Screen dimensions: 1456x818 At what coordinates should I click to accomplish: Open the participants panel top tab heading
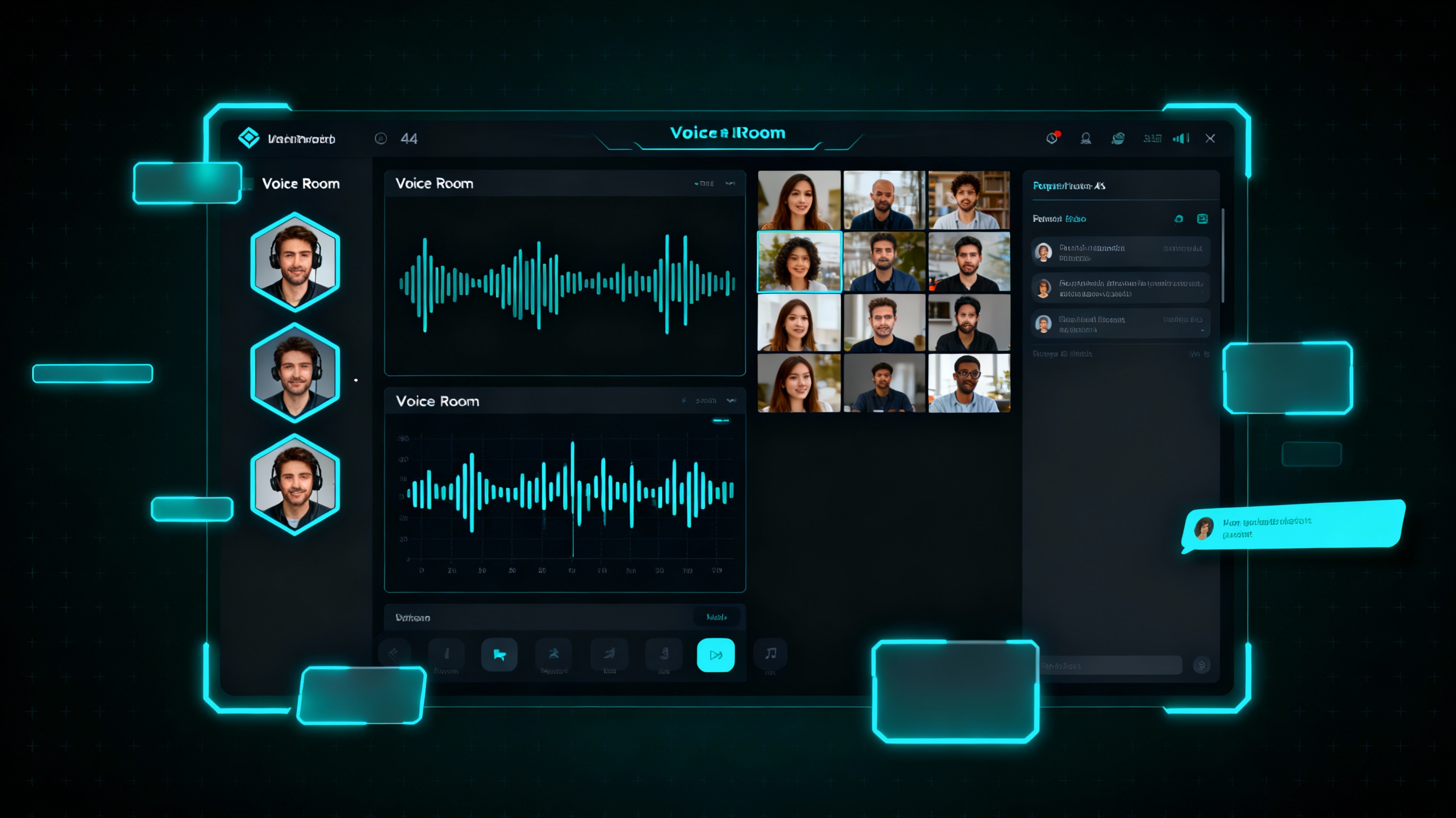click(1069, 186)
